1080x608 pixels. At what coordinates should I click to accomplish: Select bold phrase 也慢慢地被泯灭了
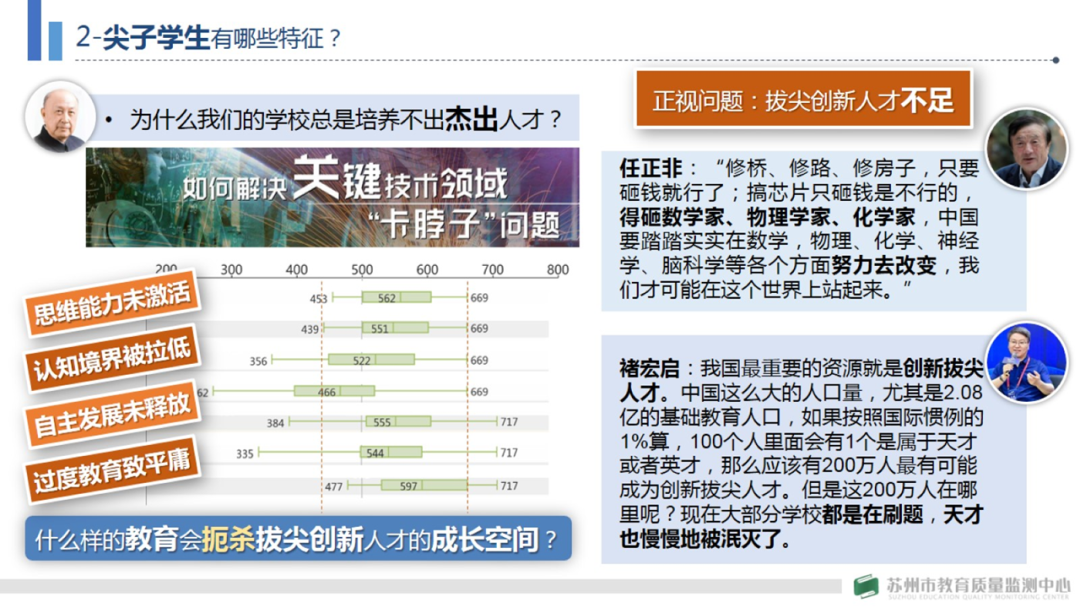click(700, 538)
